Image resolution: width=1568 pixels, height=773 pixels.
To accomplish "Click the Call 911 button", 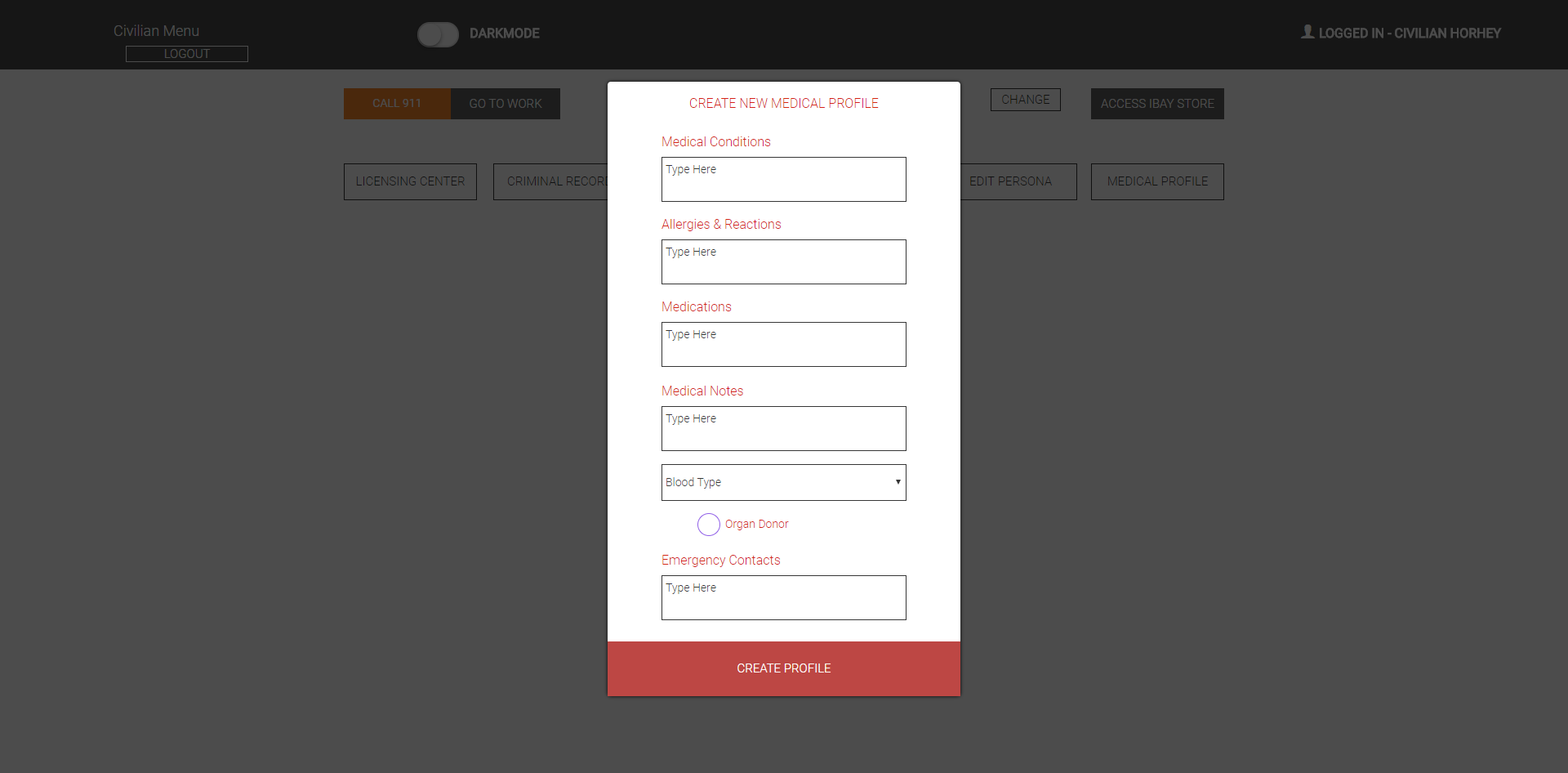I will click(x=397, y=104).
